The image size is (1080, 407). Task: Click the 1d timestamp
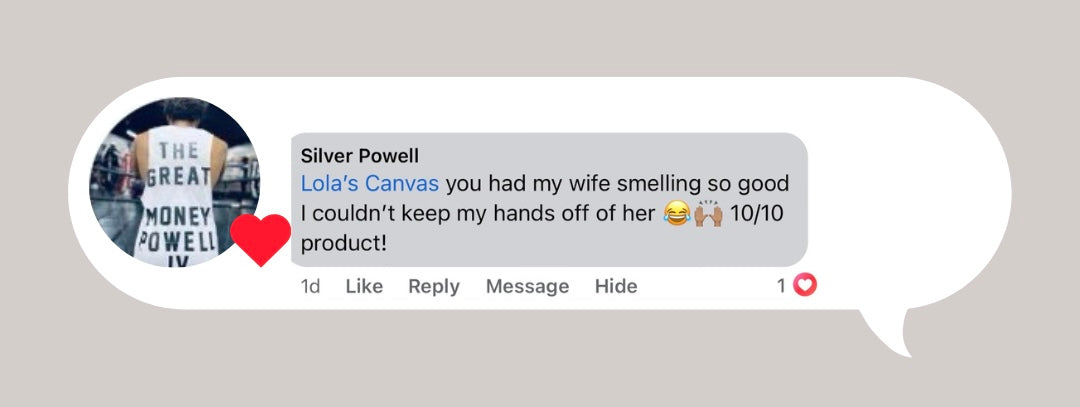point(311,287)
